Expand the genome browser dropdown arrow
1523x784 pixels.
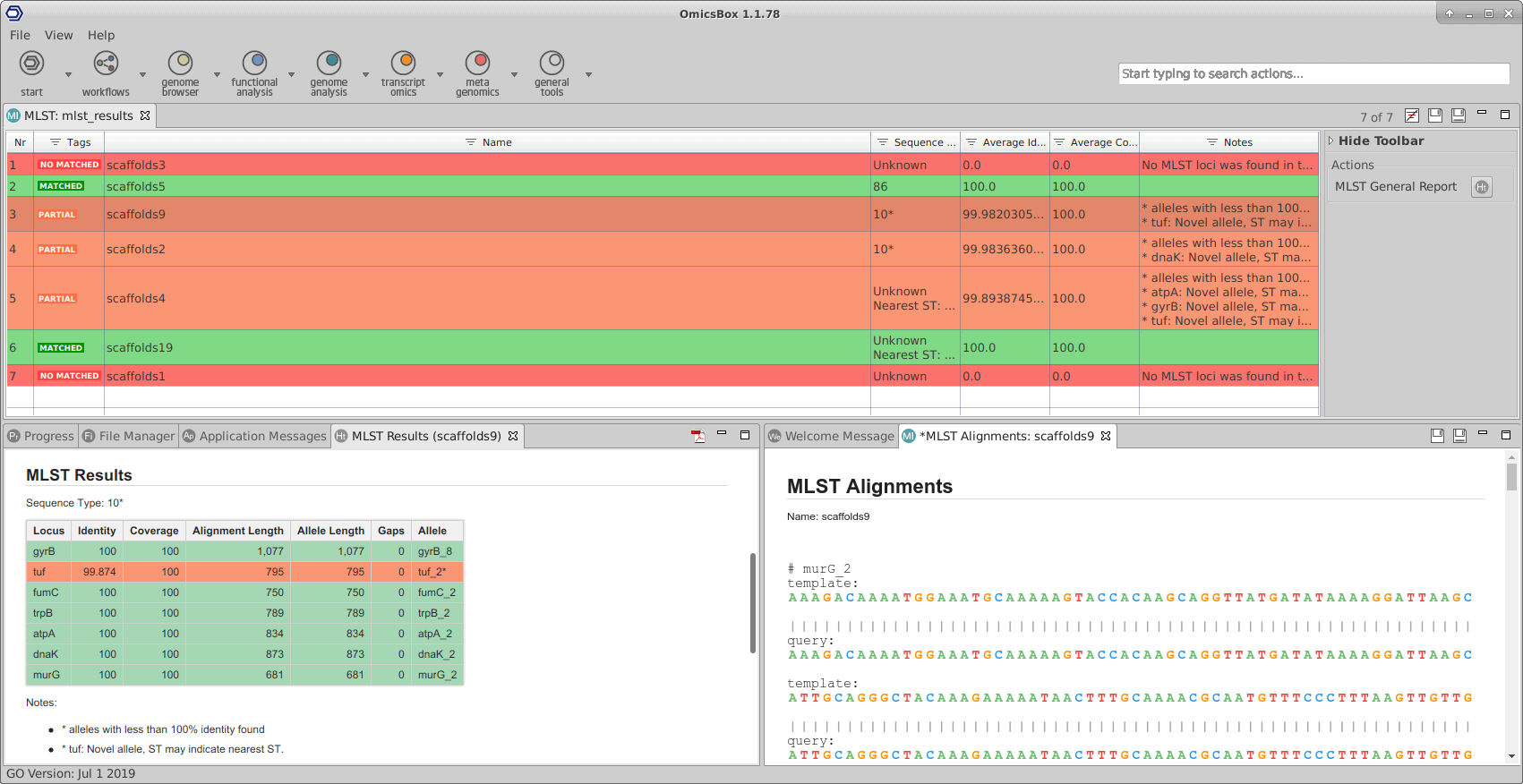[x=217, y=74]
